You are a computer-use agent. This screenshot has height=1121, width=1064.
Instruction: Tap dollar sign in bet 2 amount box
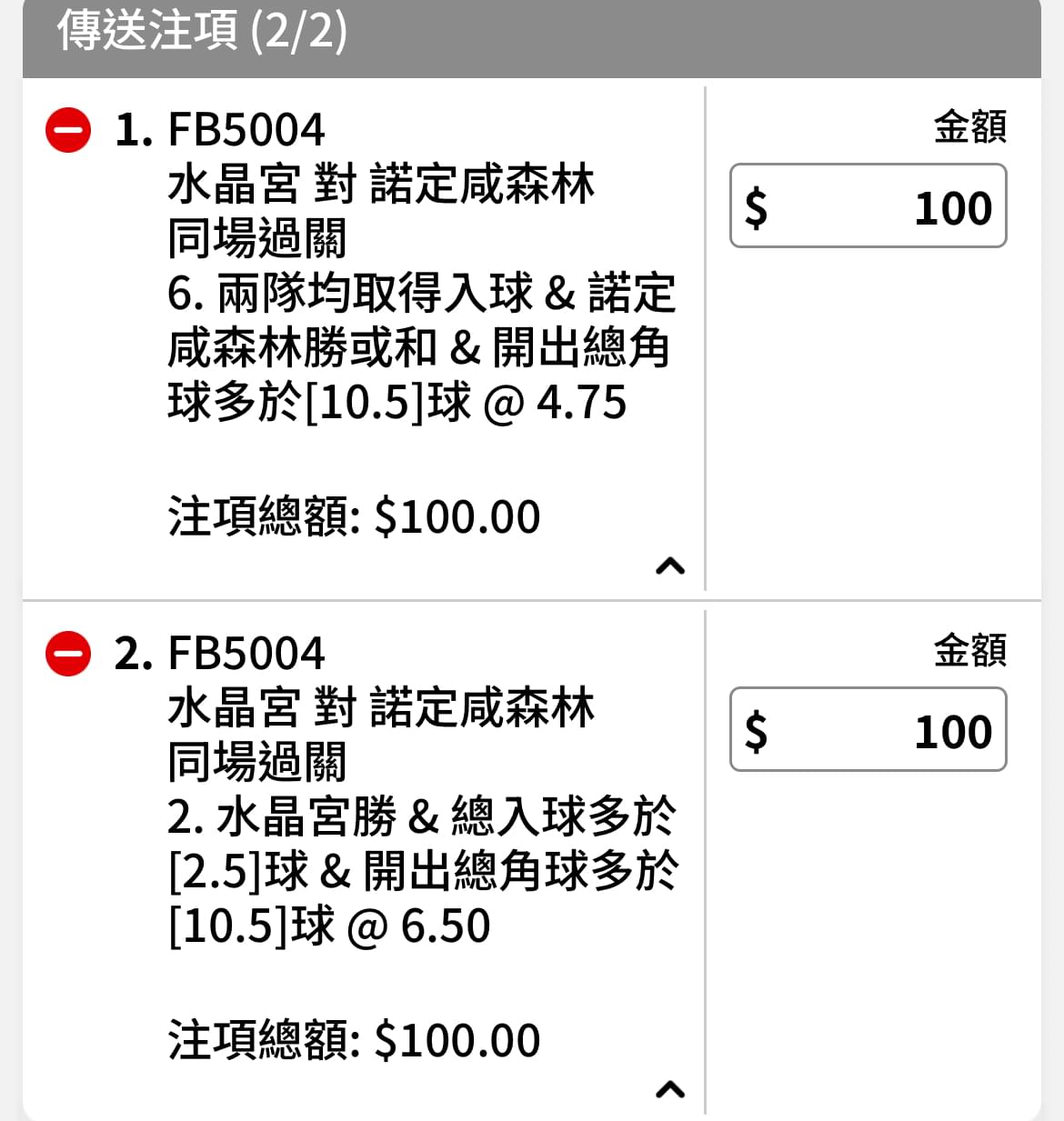[756, 731]
